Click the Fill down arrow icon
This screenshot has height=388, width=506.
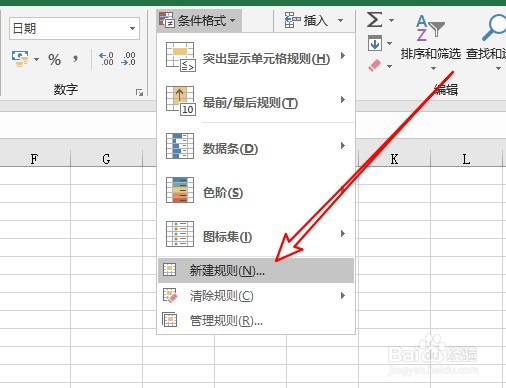coord(375,43)
